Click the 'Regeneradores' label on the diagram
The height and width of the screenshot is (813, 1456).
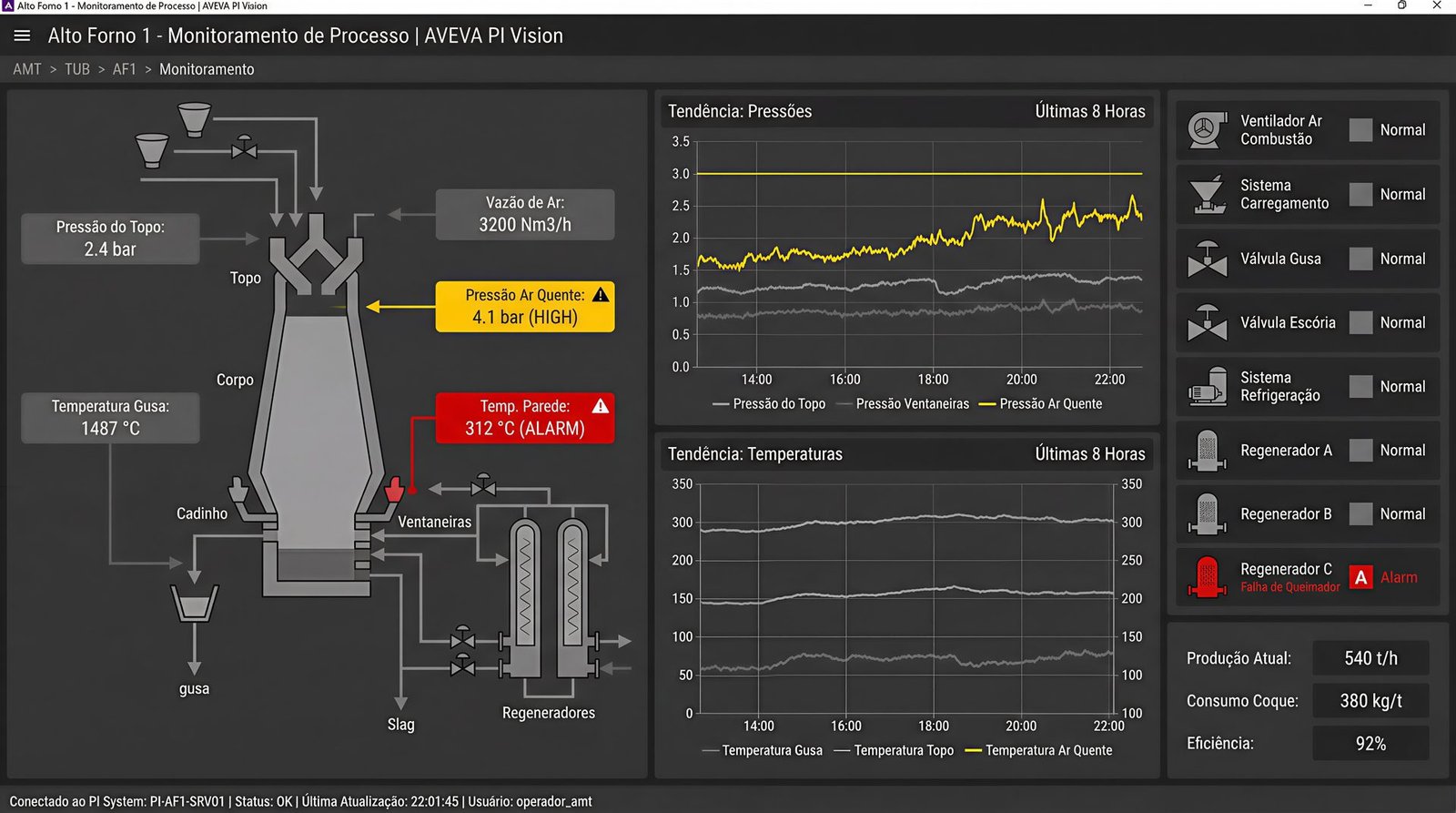click(x=549, y=713)
